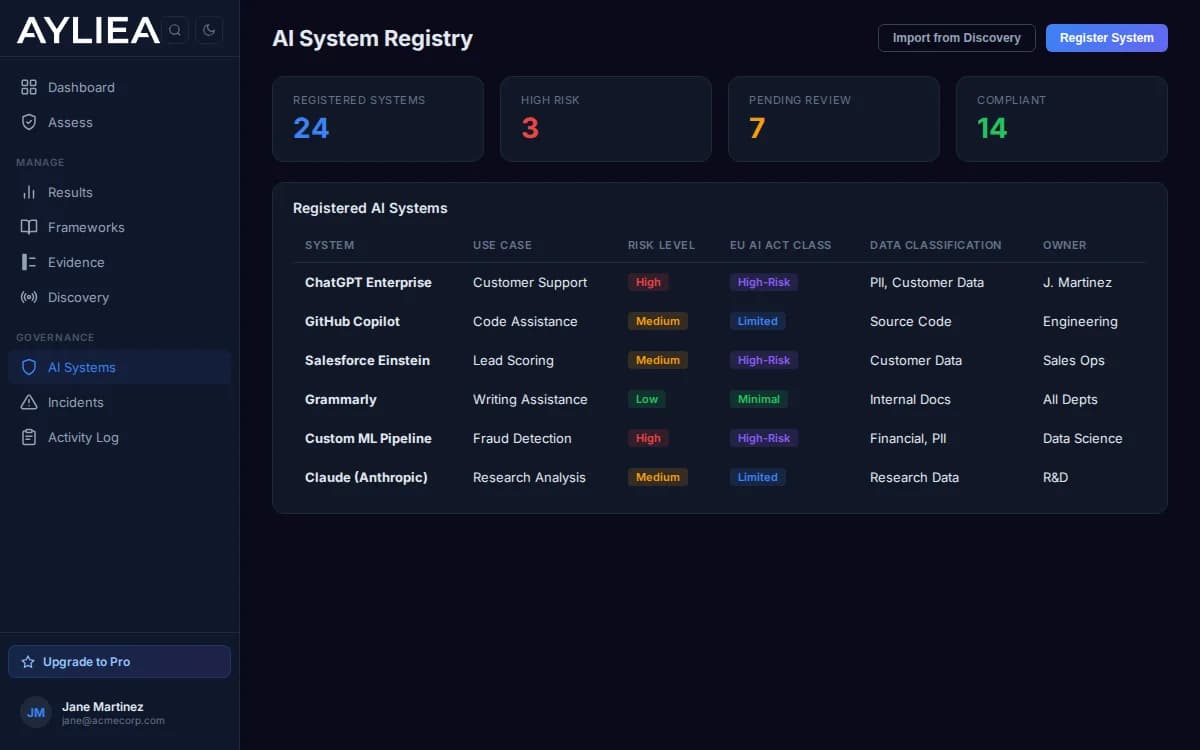Click the High-Risk badge on ChatGPT Enterprise
Image resolution: width=1200 pixels, height=750 pixels.
point(764,282)
